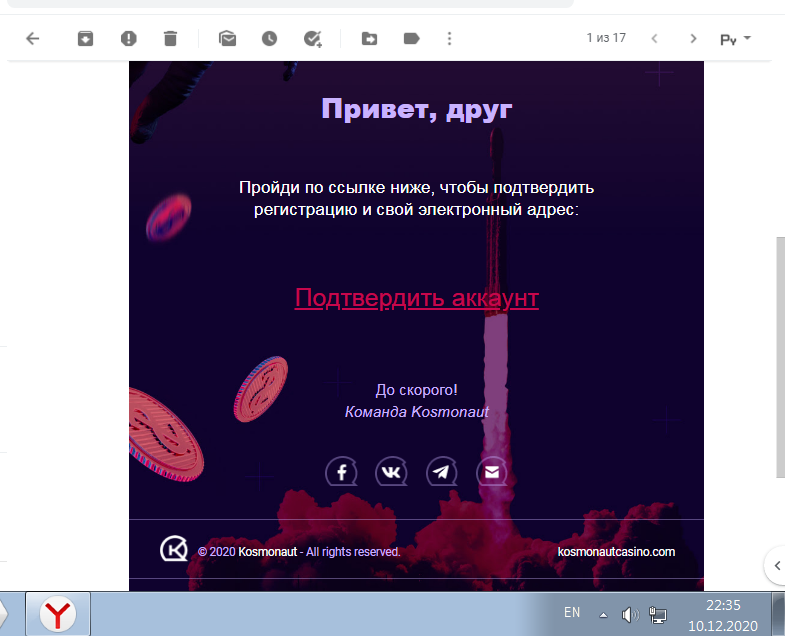Delete this email with trash icon
The height and width of the screenshot is (636, 785).
click(x=170, y=39)
